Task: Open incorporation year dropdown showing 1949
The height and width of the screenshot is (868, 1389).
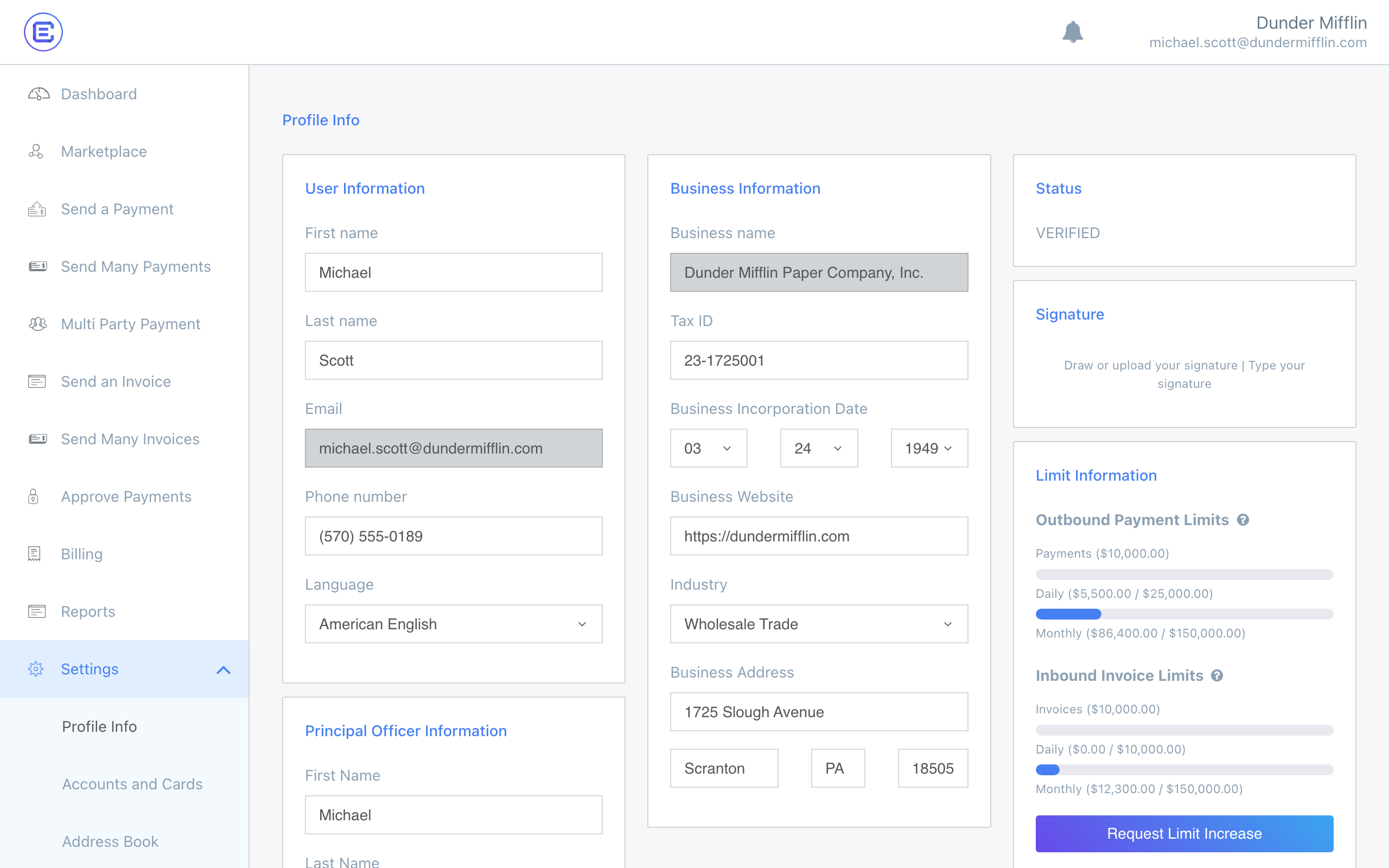Action: coord(929,448)
